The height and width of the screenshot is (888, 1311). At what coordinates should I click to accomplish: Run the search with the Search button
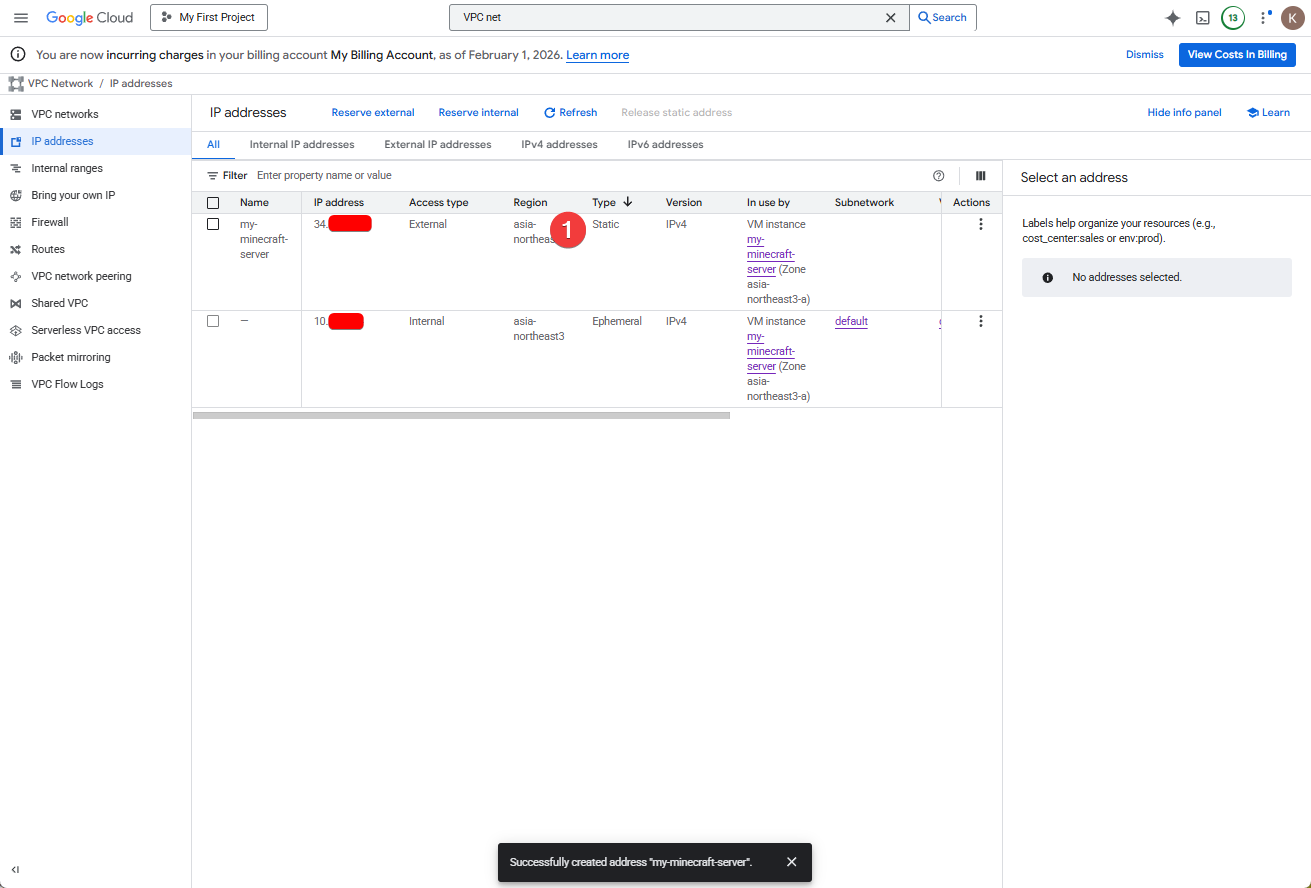(943, 17)
